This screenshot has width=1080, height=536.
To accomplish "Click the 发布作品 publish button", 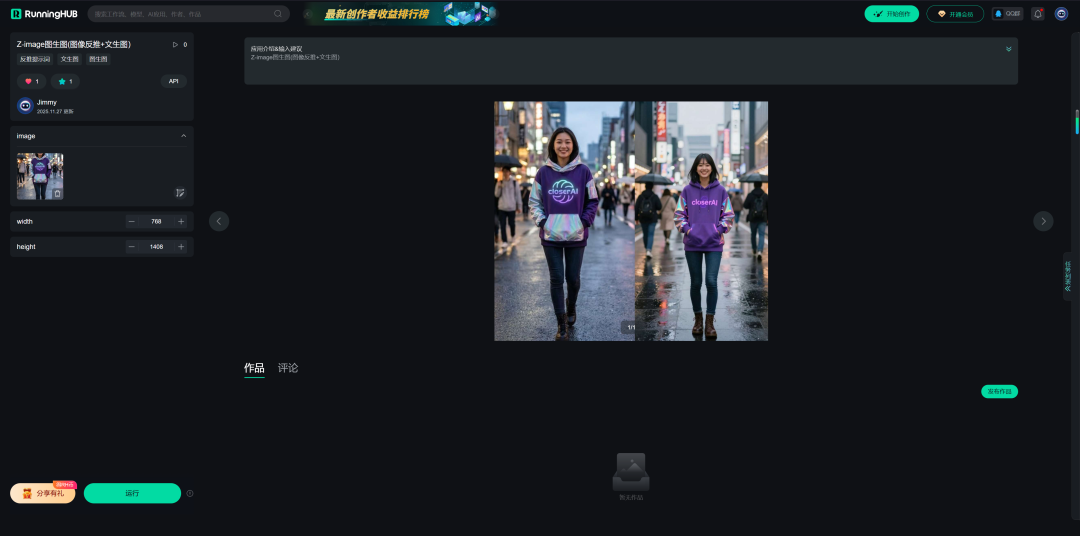I will coord(999,391).
